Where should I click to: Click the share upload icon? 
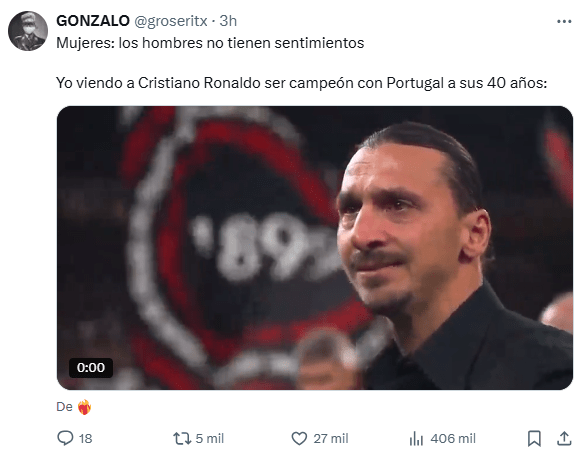point(564,438)
